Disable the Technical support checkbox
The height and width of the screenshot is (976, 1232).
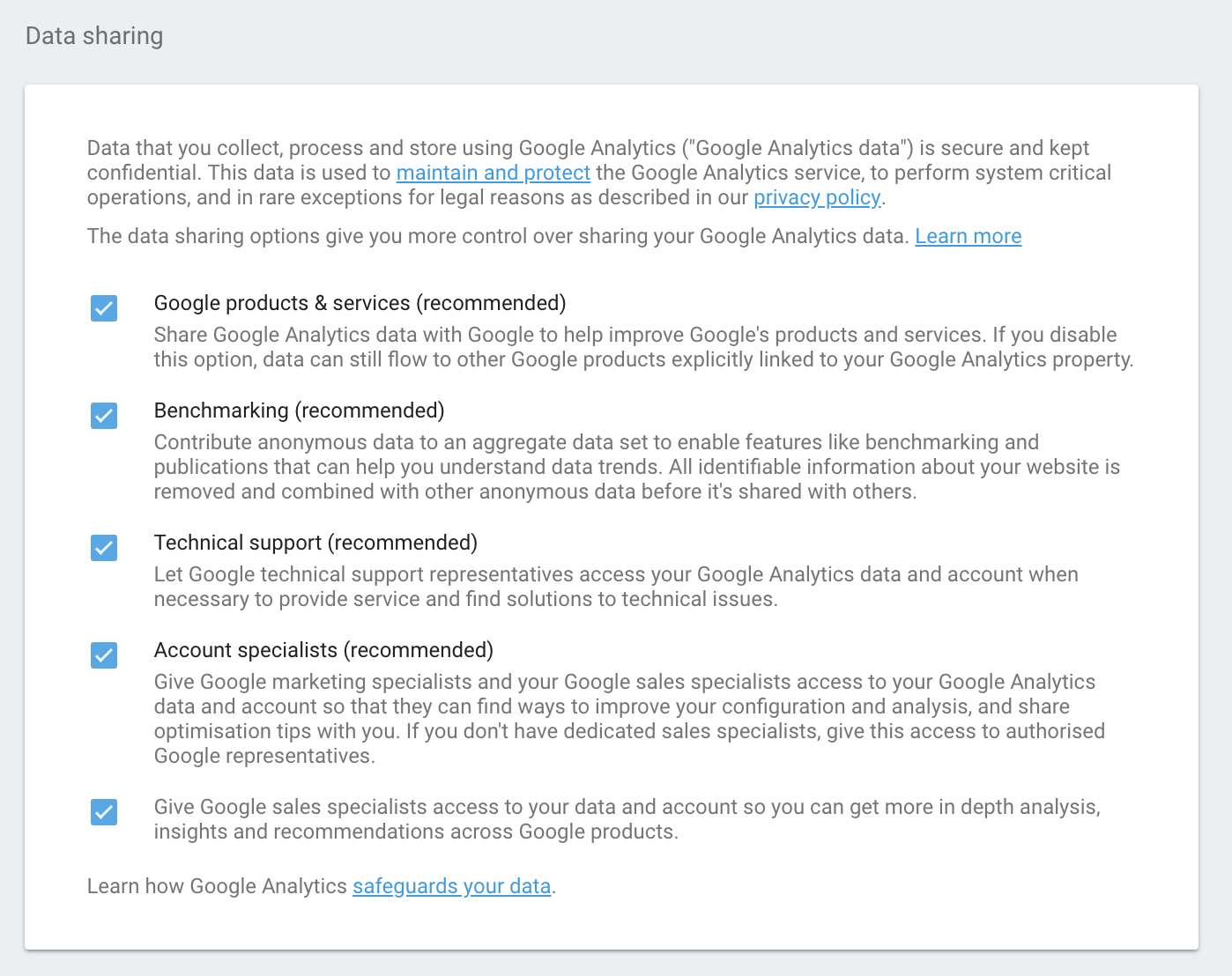pyautogui.click(x=104, y=548)
